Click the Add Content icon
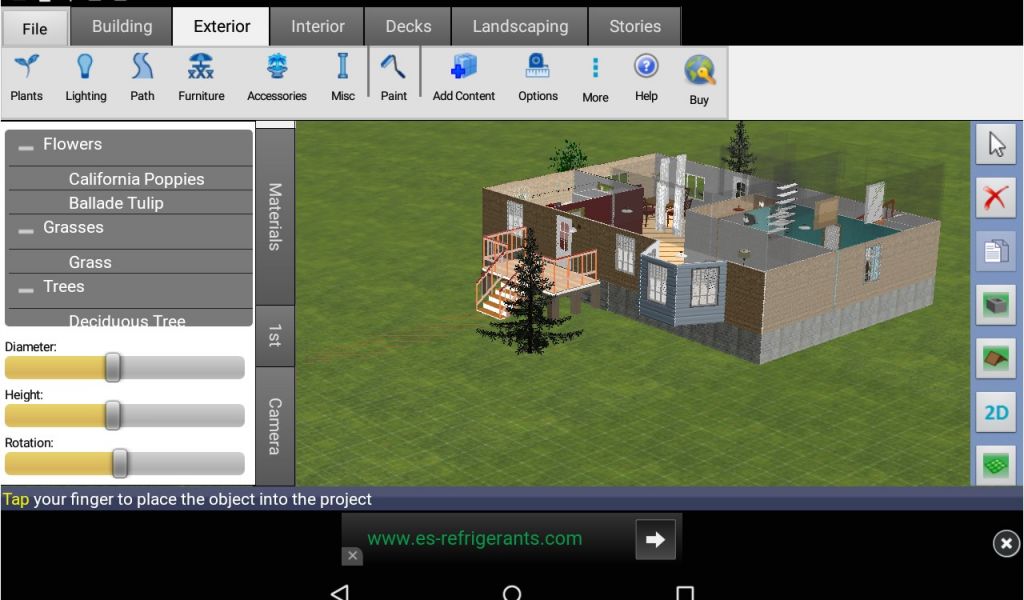1024x600 pixels. tap(464, 78)
